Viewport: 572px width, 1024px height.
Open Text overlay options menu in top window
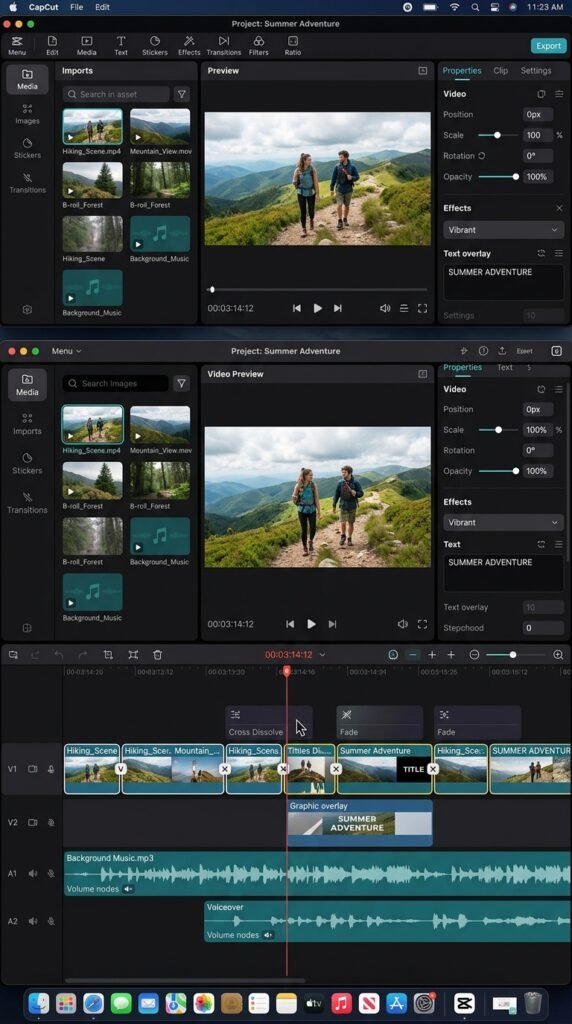[559, 253]
